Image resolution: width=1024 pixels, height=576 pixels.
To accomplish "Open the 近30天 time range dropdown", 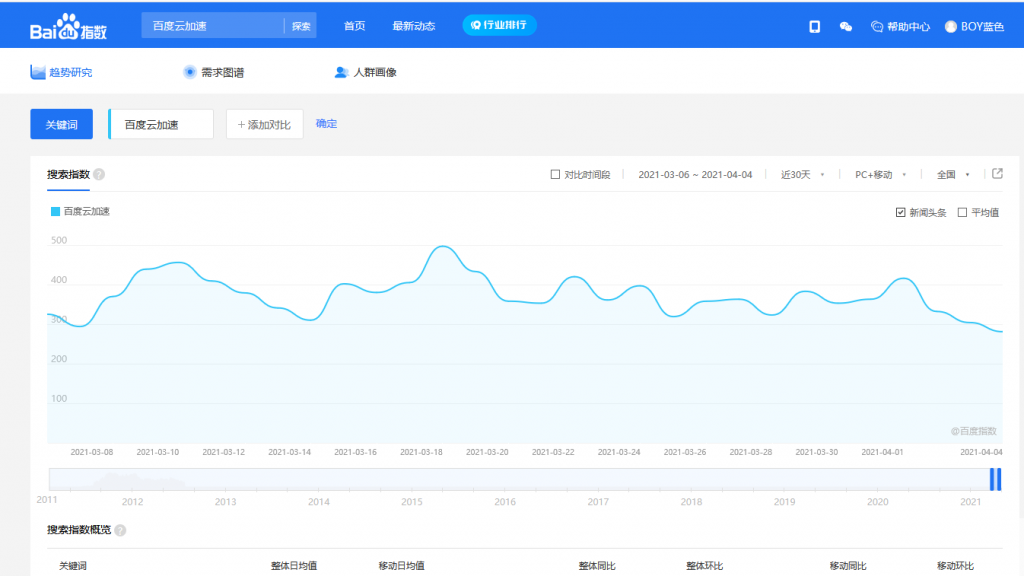I will pos(803,174).
